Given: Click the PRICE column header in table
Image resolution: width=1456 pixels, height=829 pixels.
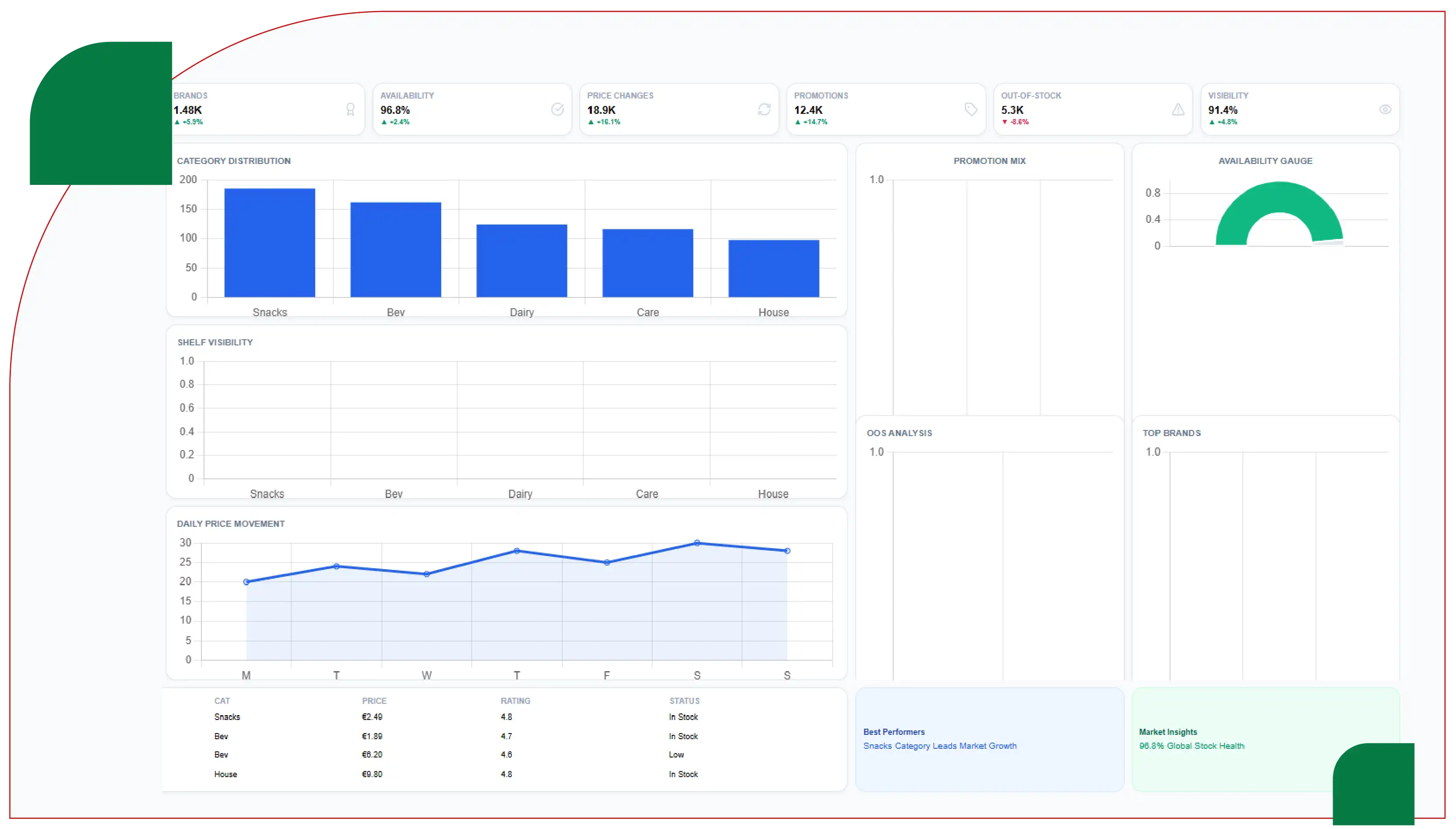Looking at the screenshot, I should tap(374, 701).
